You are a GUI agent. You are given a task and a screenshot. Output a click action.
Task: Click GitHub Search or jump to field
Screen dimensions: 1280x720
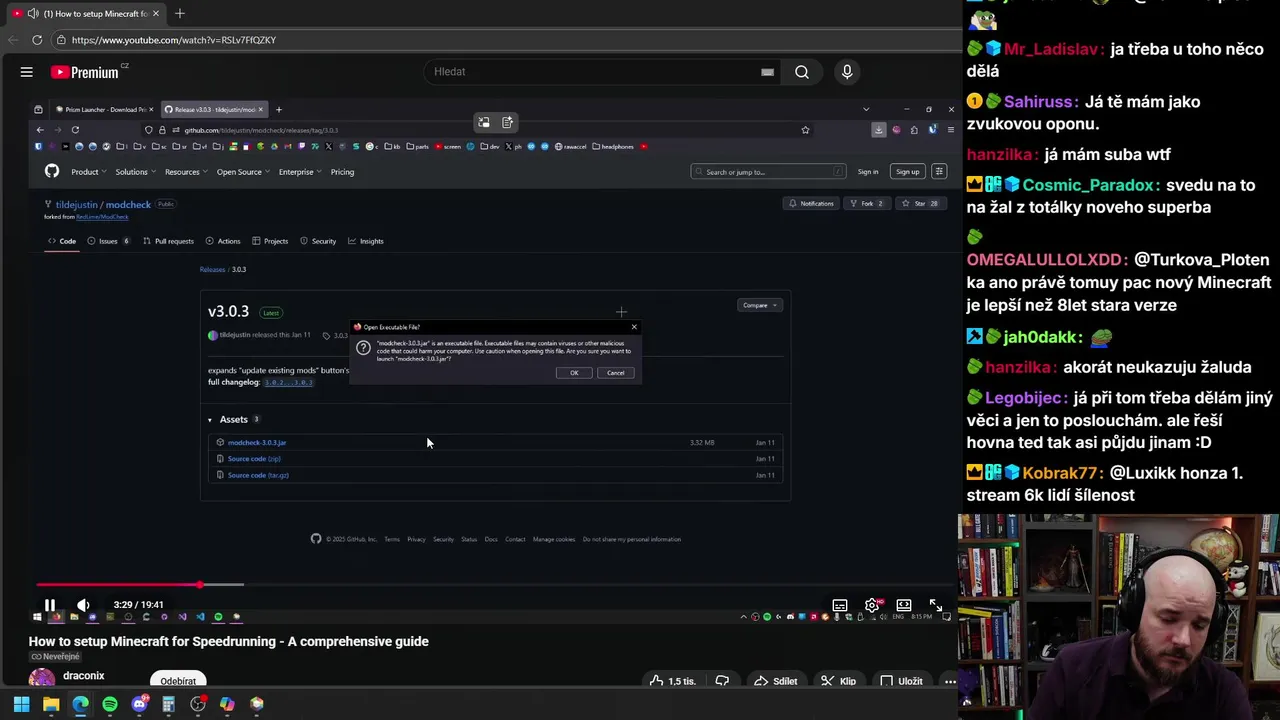768,172
